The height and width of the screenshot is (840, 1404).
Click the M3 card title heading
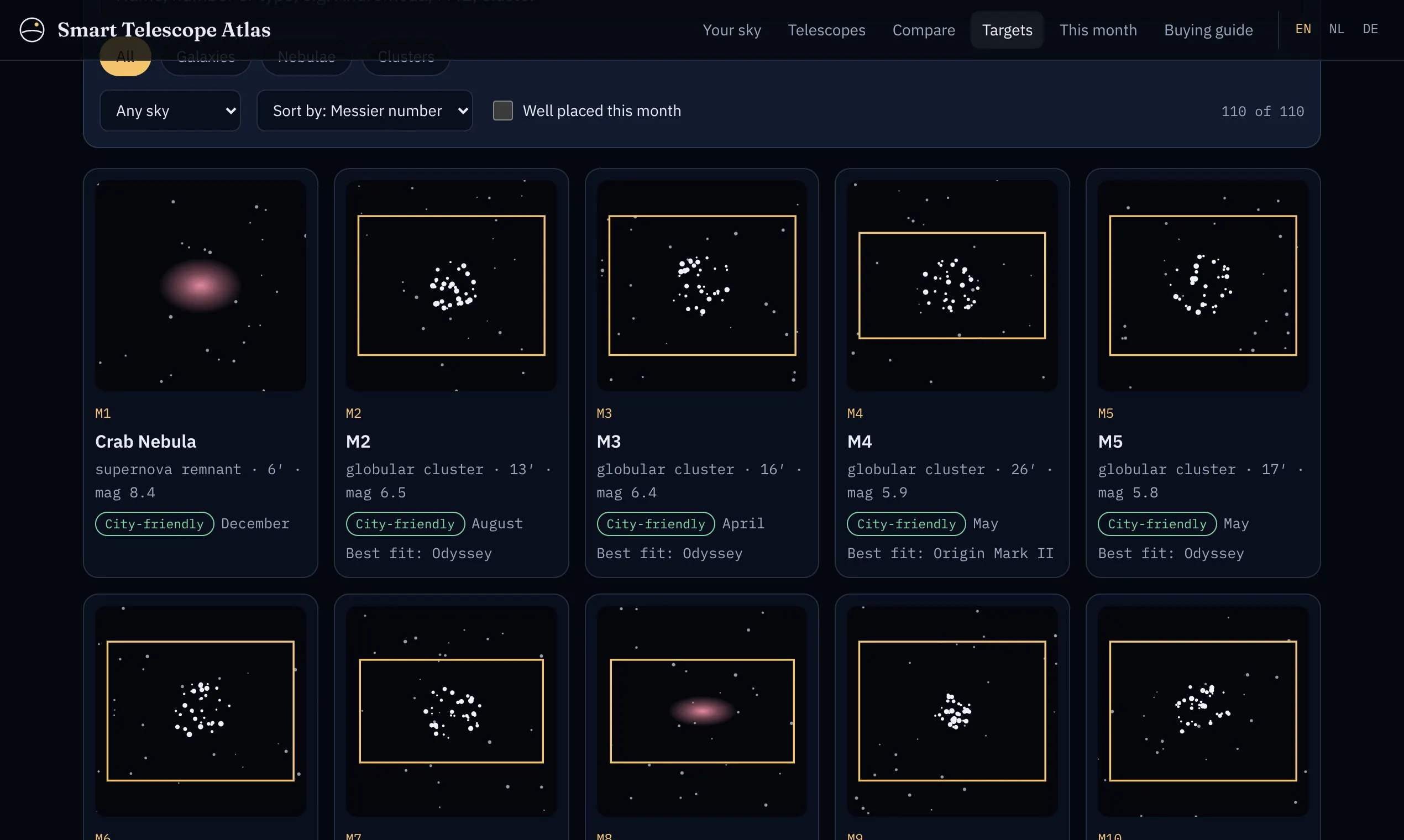pyautogui.click(x=609, y=442)
